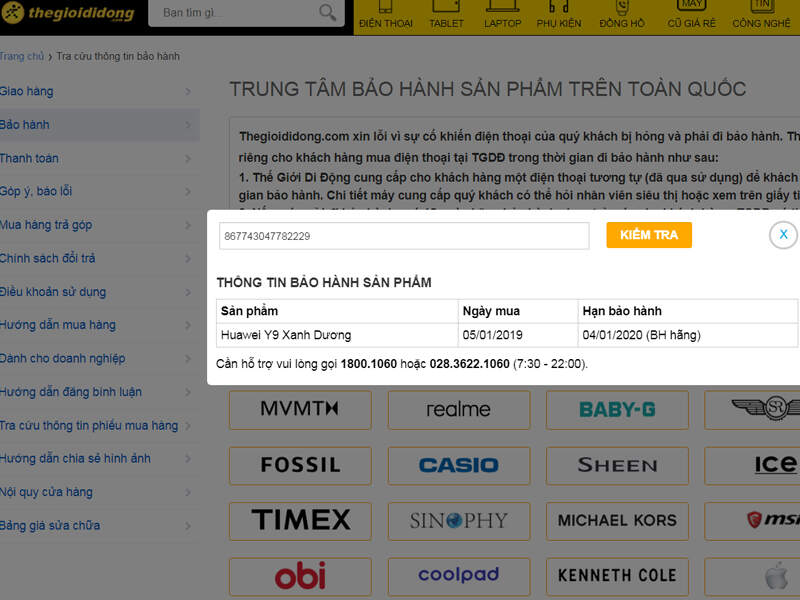Go to Trang chủ breadcrumb link

[x=21, y=57]
